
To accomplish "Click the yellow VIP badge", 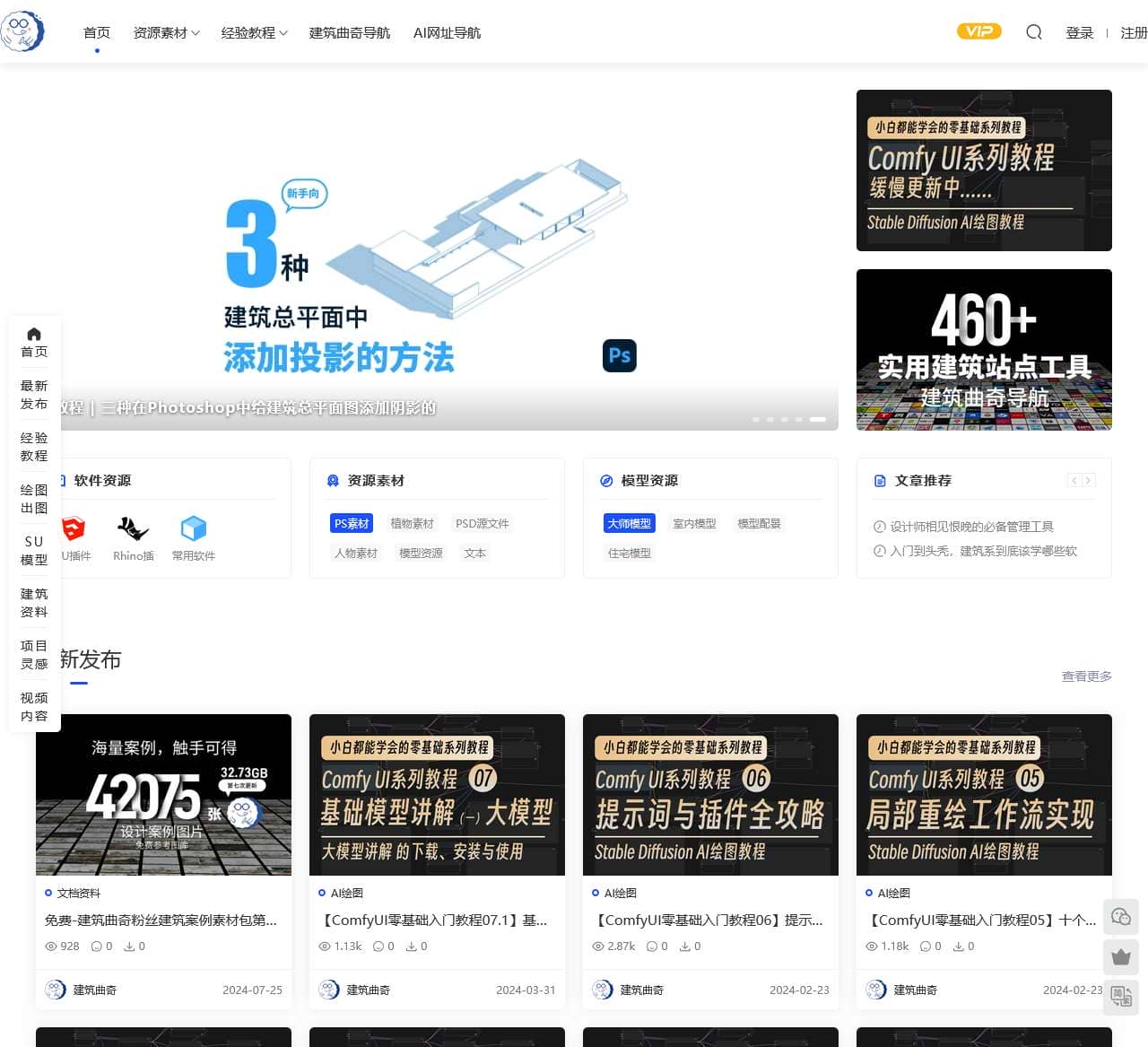I will 979,31.
